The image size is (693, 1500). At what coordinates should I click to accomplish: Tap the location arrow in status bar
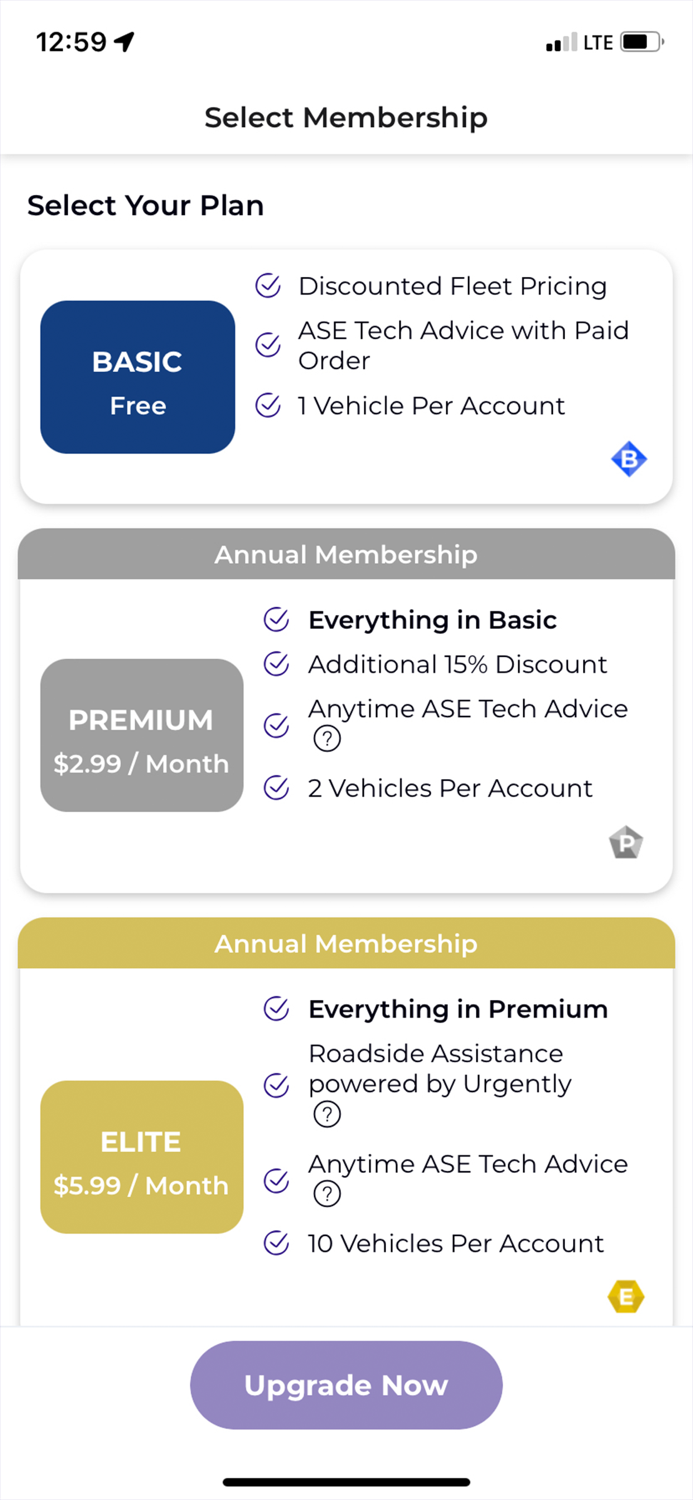124,42
